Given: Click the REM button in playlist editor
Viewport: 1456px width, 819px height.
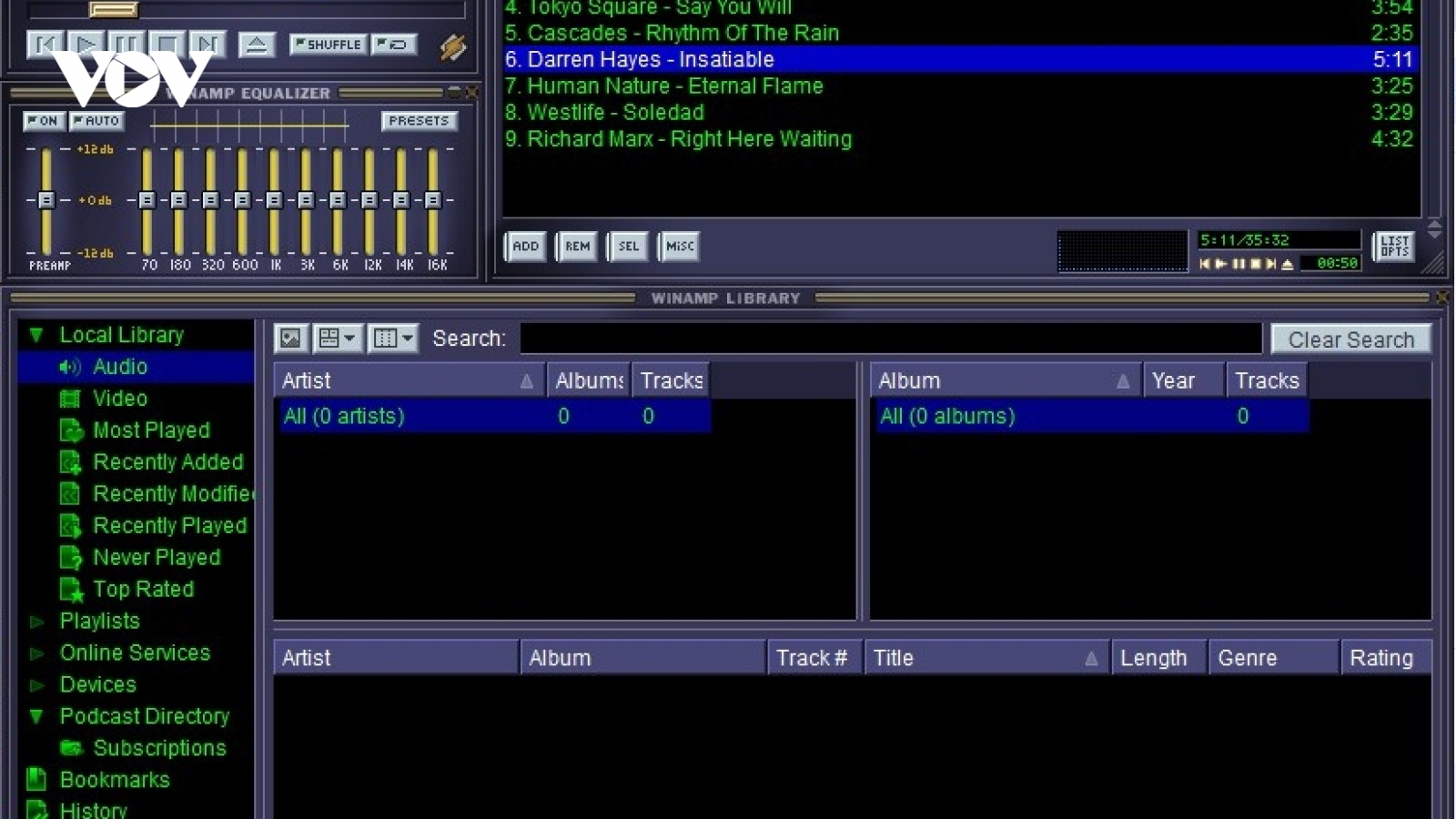Looking at the screenshot, I should pos(577,246).
